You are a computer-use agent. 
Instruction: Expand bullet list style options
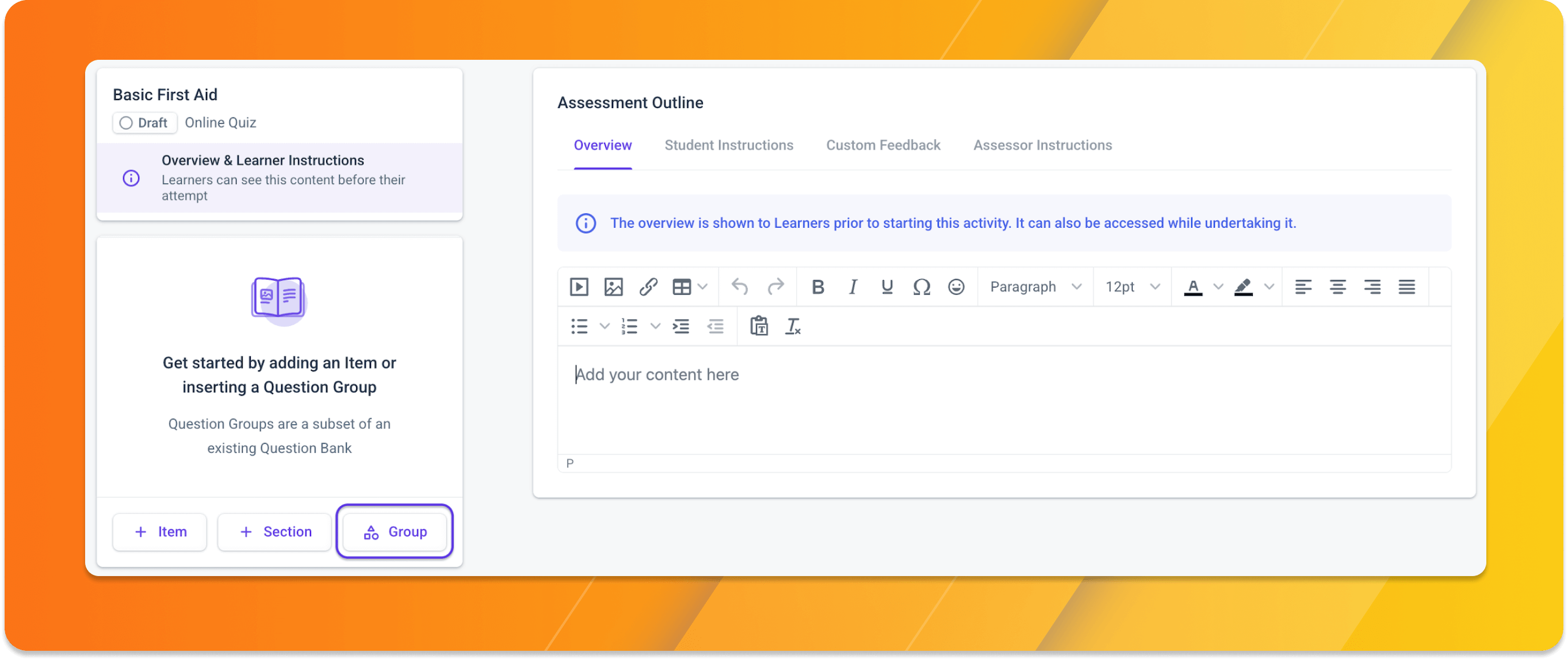point(605,327)
